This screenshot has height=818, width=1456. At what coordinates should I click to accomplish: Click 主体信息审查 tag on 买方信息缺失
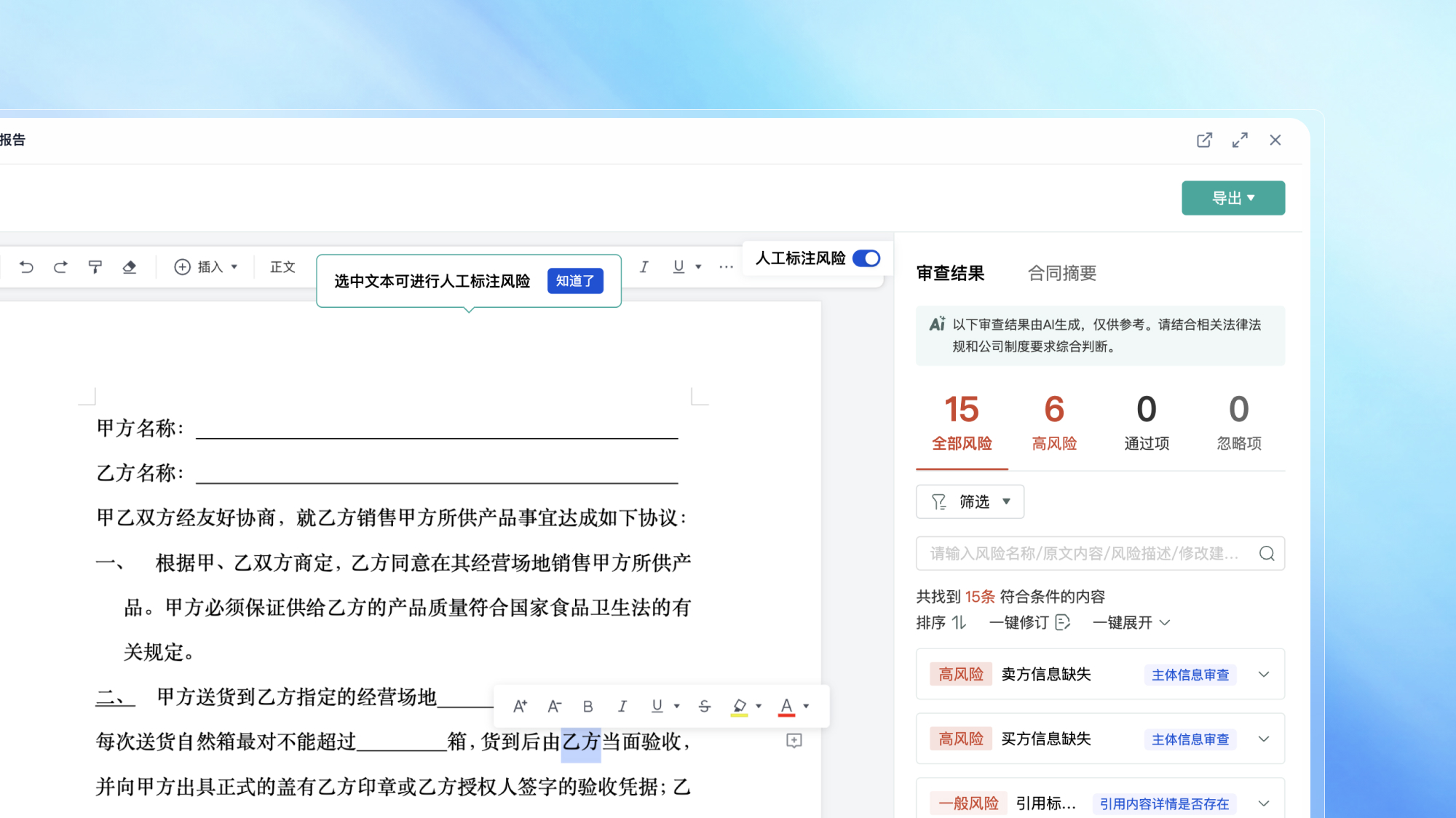(x=1190, y=739)
